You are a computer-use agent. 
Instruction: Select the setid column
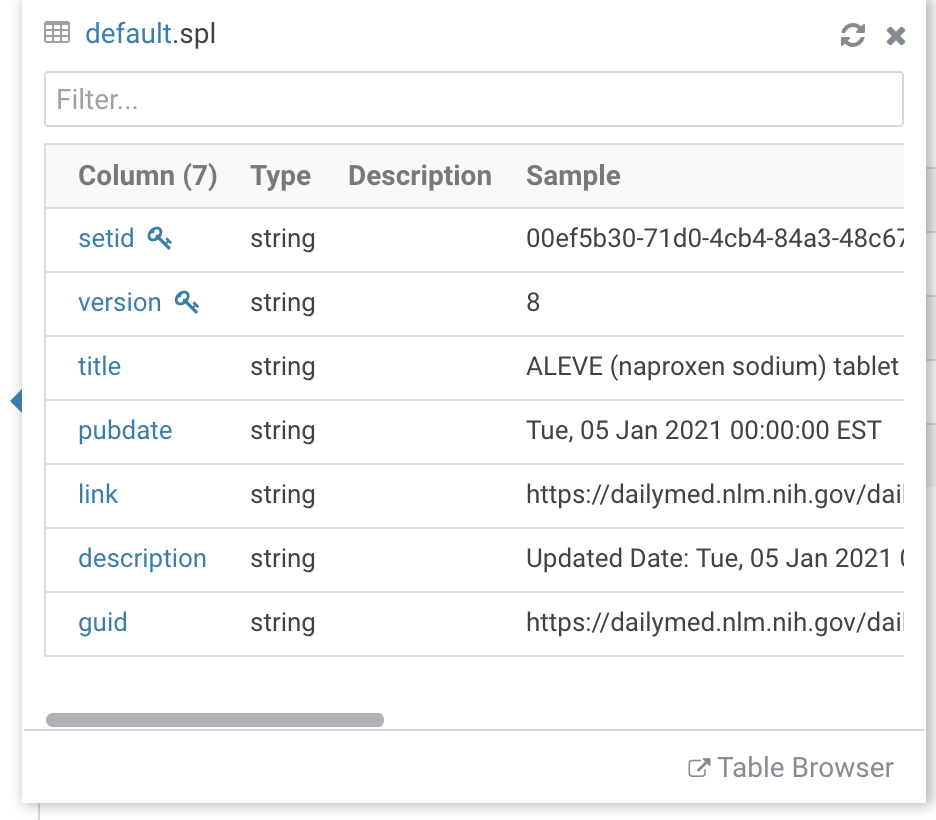(105, 238)
